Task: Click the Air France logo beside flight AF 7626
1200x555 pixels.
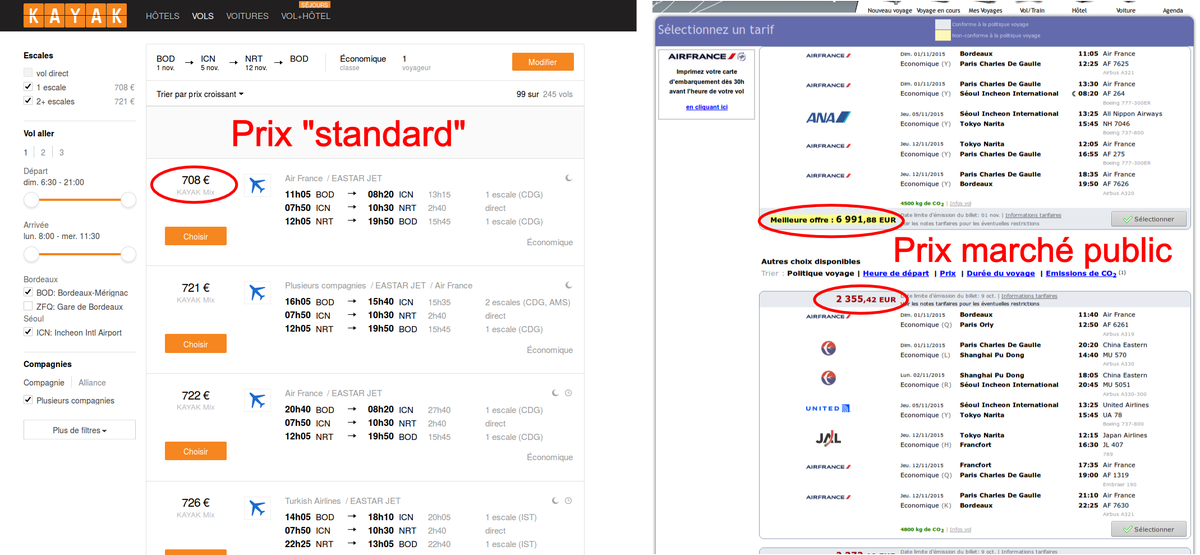Action: coord(826,176)
